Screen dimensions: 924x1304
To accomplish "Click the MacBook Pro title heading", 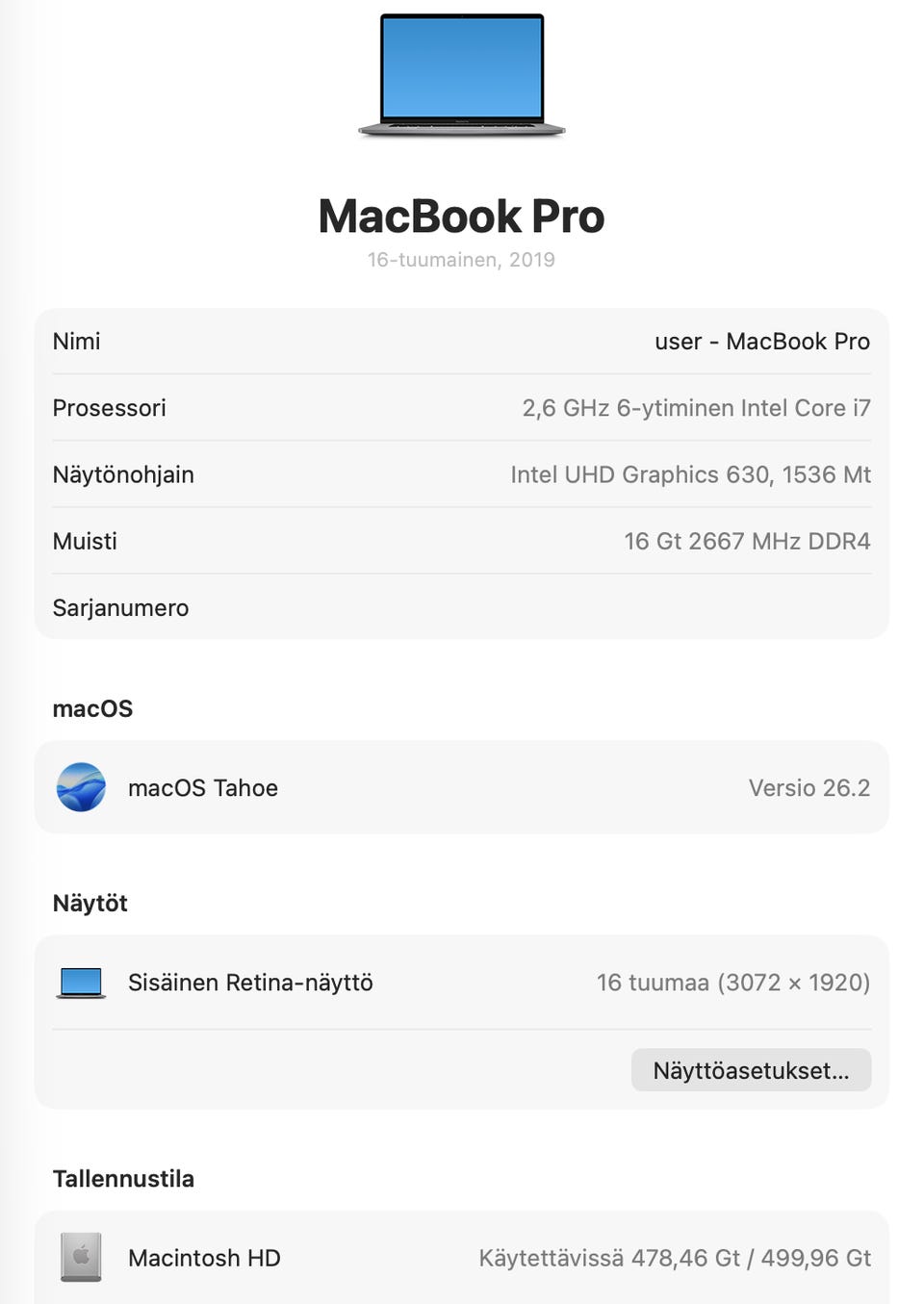I will pyautogui.click(x=462, y=217).
